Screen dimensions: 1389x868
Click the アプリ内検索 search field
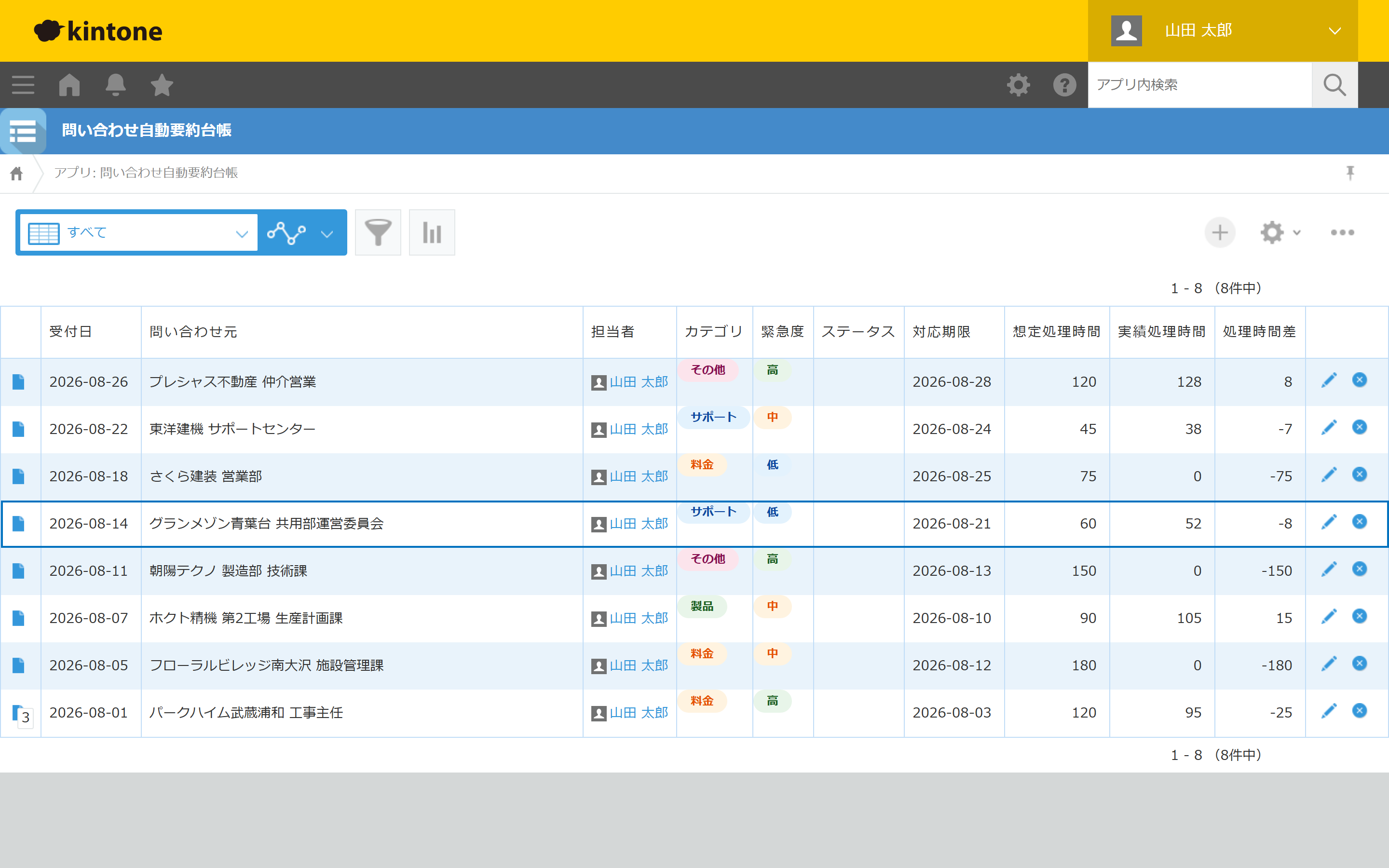click(1199, 85)
